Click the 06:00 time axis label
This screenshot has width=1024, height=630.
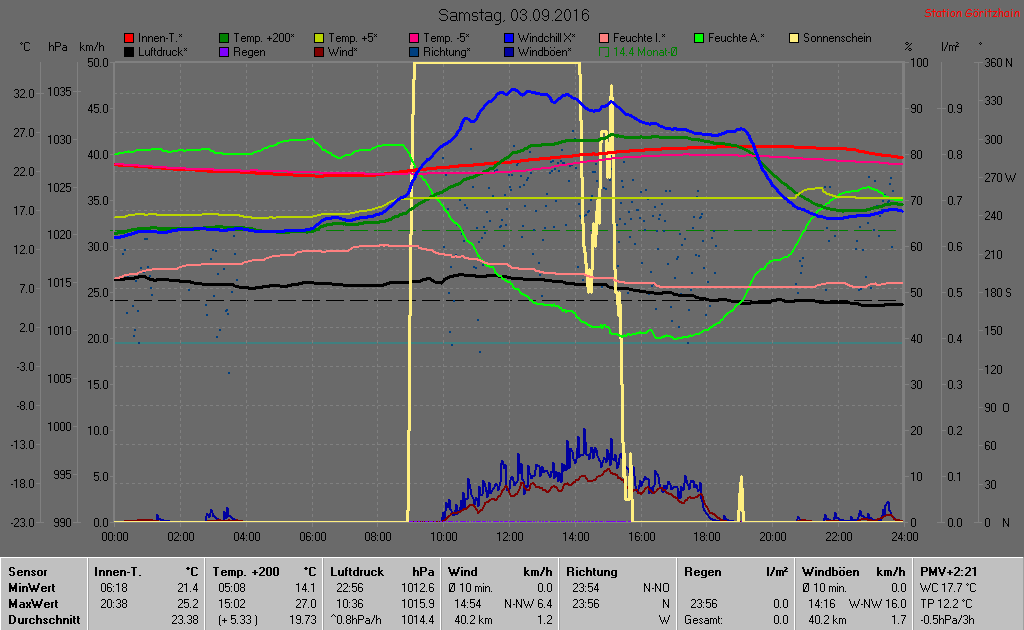(312, 537)
